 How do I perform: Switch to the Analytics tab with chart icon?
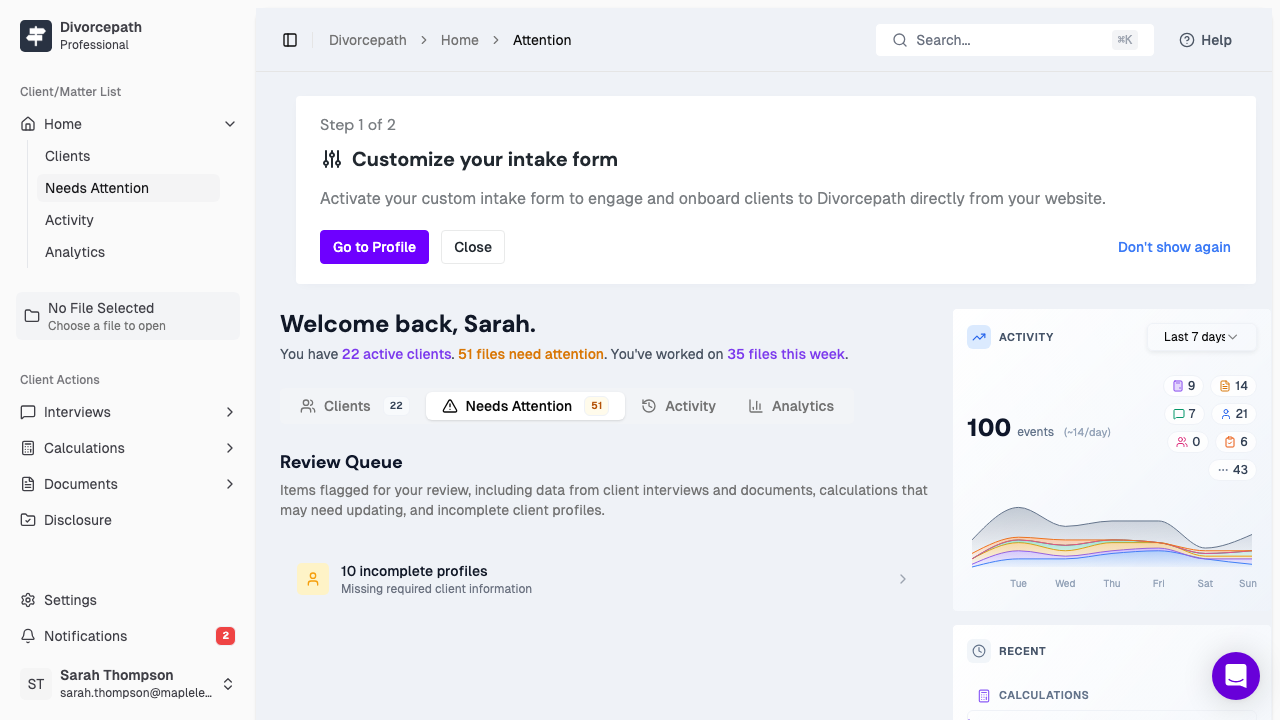[x=791, y=406]
